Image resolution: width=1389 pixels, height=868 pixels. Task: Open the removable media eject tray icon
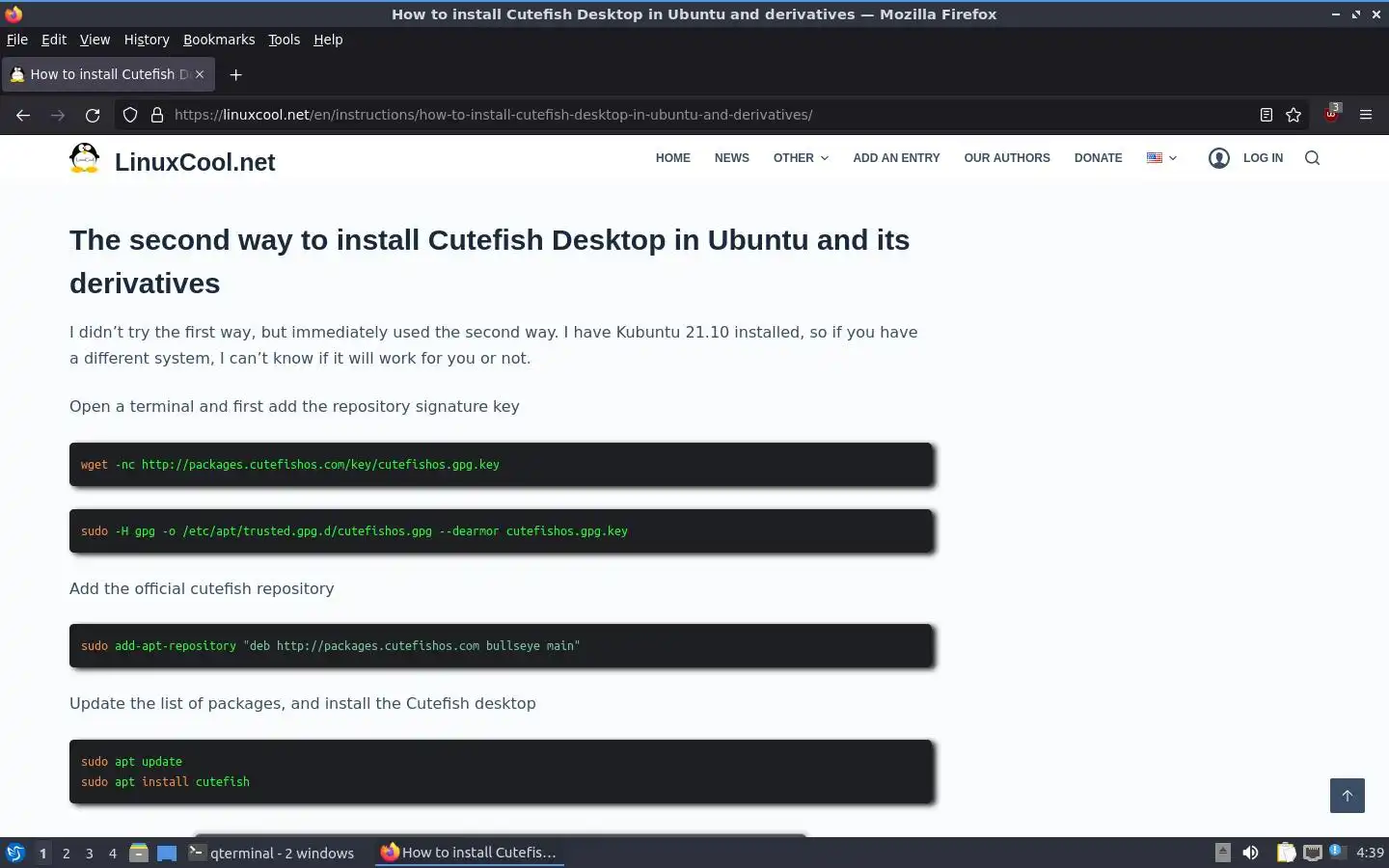point(1222,853)
